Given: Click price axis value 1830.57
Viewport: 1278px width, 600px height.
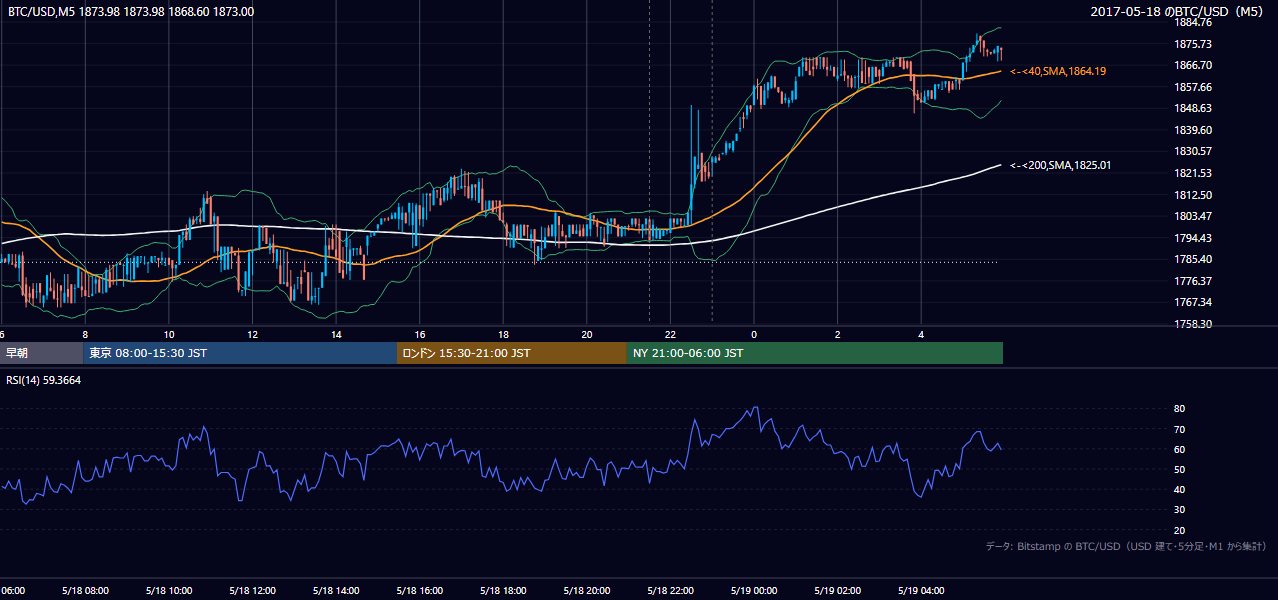Looking at the screenshot, I should [1193, 151].
